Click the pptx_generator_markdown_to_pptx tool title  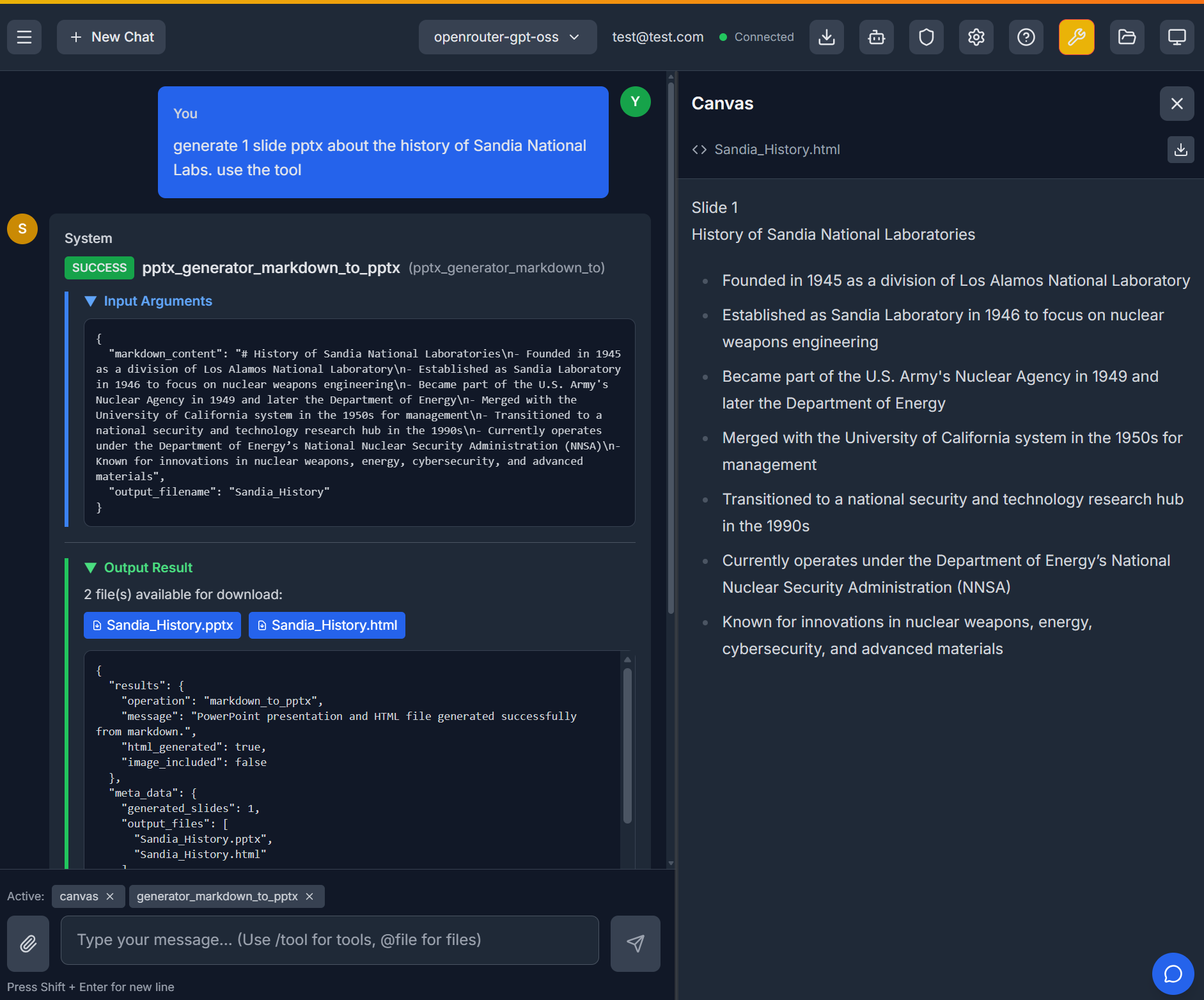271,268
